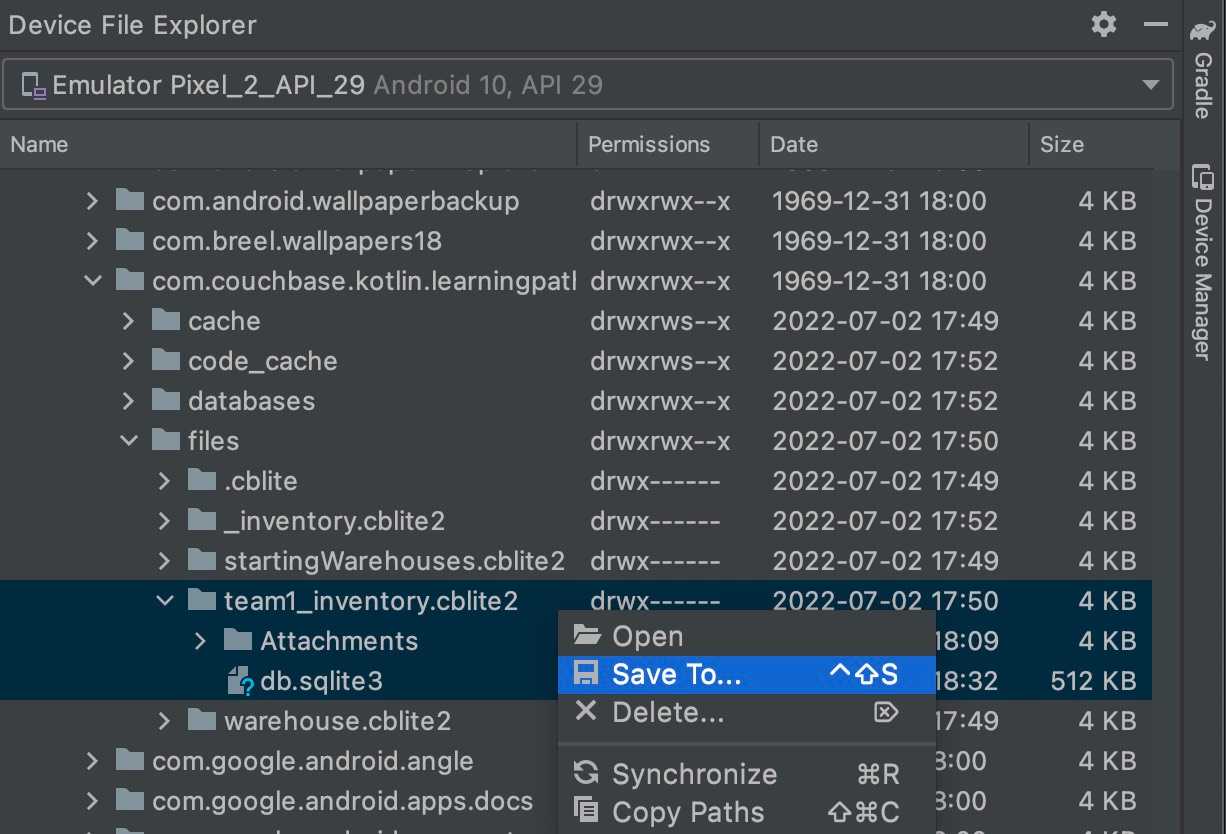
Task: Click the warehouse.cblite2 folder icon
Action: tap(201, 720)
